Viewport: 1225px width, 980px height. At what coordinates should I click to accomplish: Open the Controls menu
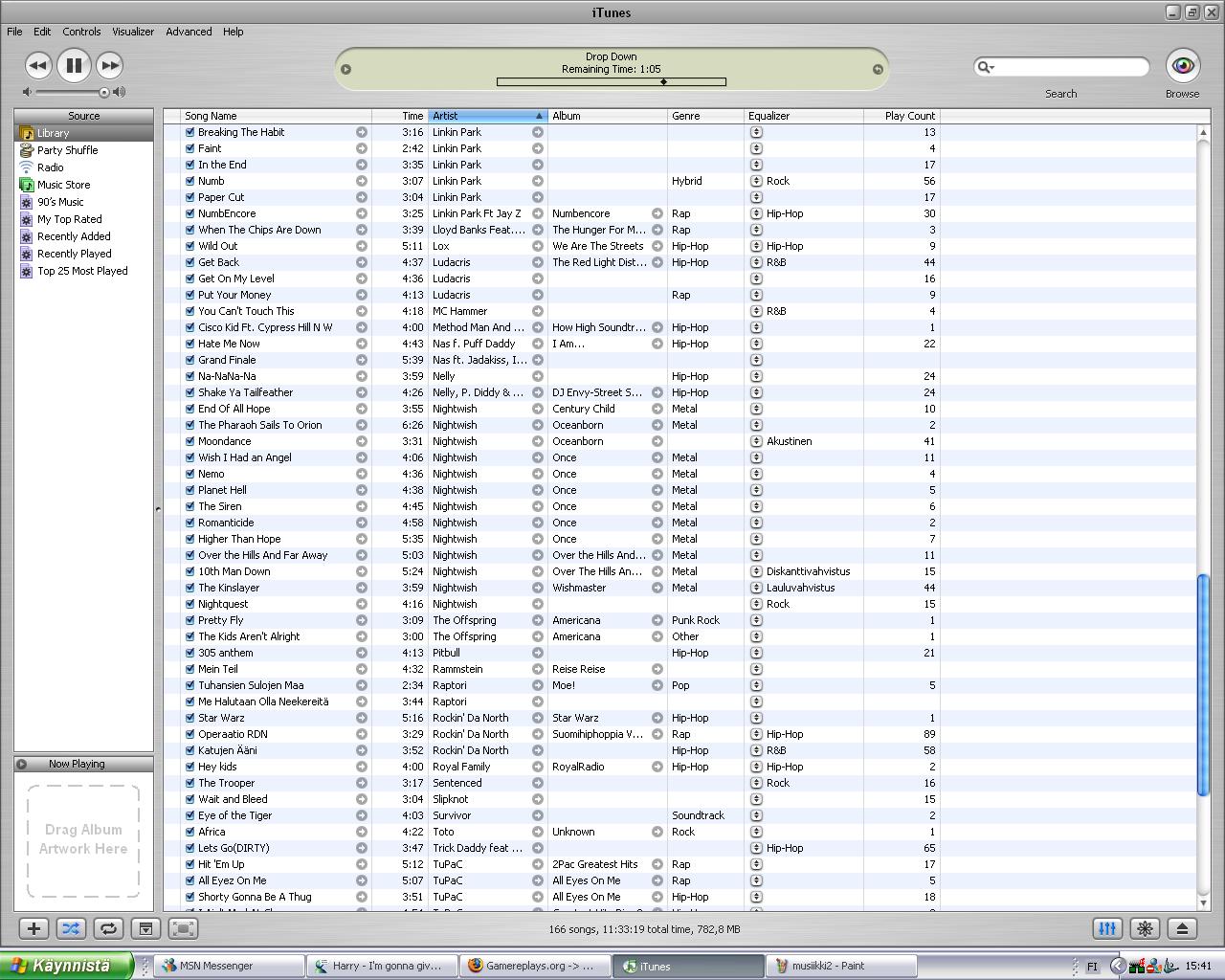point(81,32)
